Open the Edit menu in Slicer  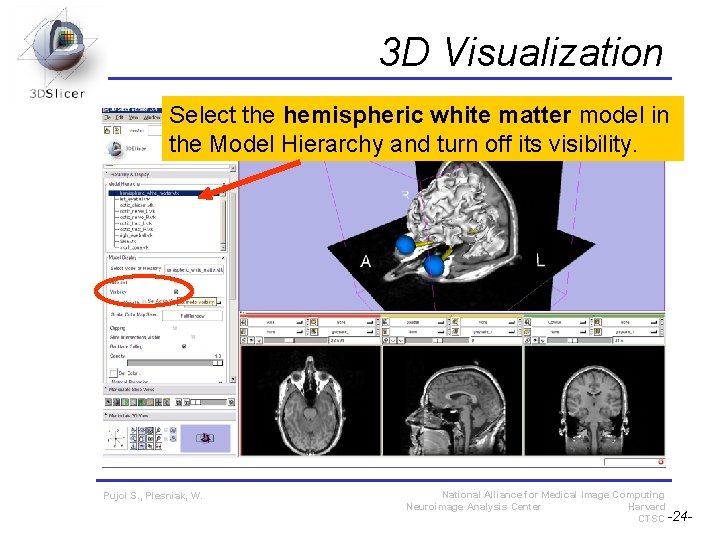click(120, 118)
